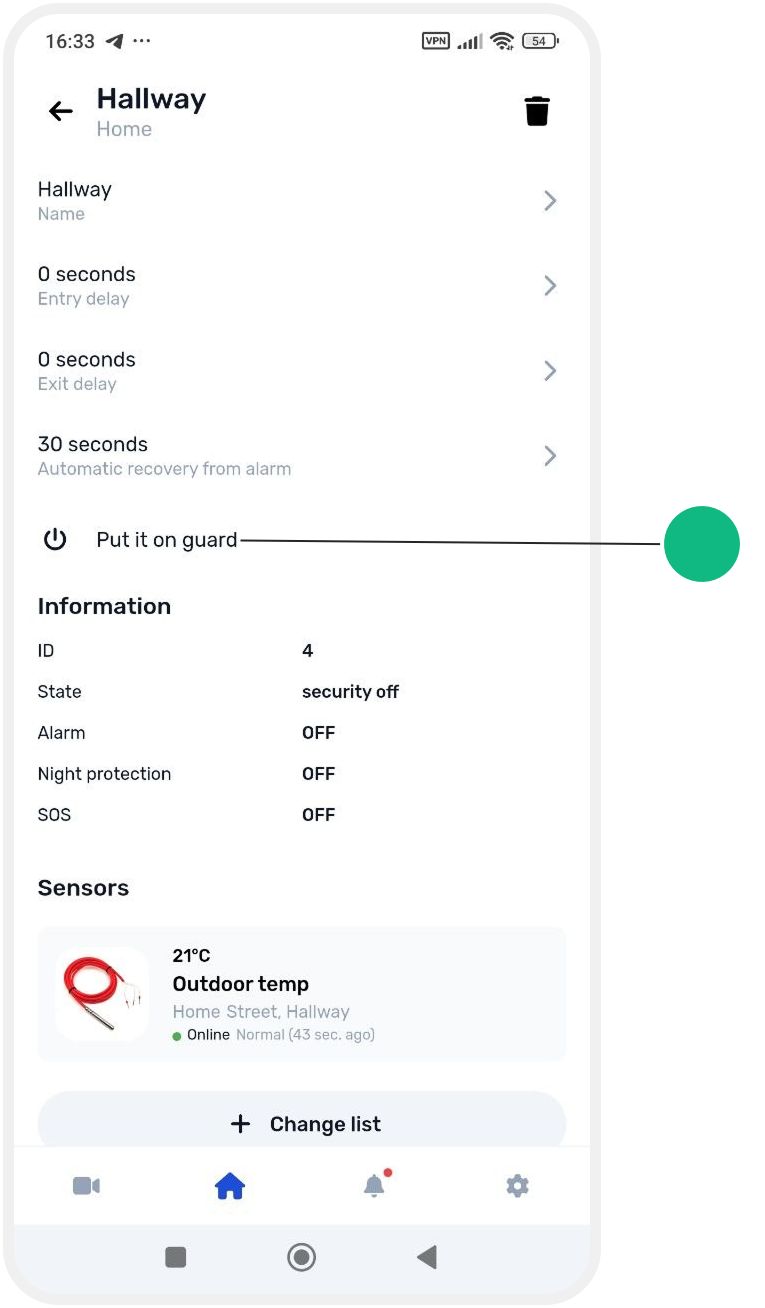
Task: Open the camera tab in bottom navigation
Action: [86, 1186]
